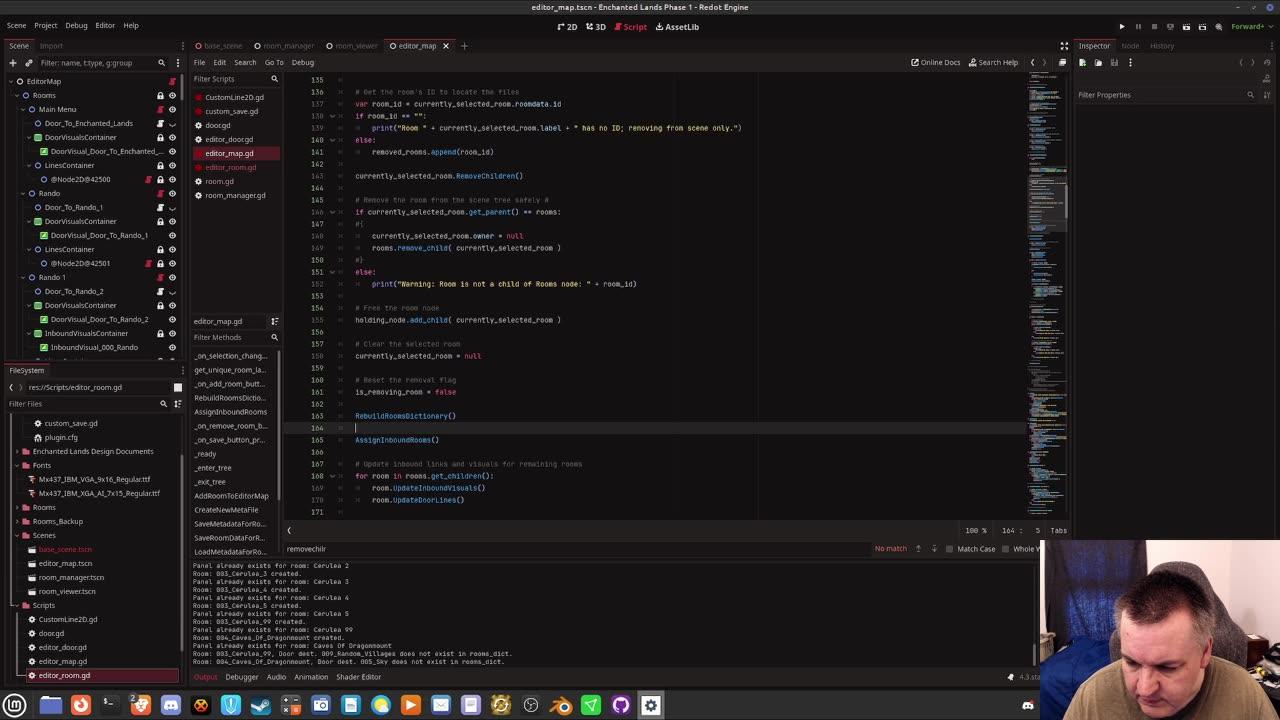The image size is (1280, 720).
Task: Collapse the Rooms node in scene tree
Action: 16,95
